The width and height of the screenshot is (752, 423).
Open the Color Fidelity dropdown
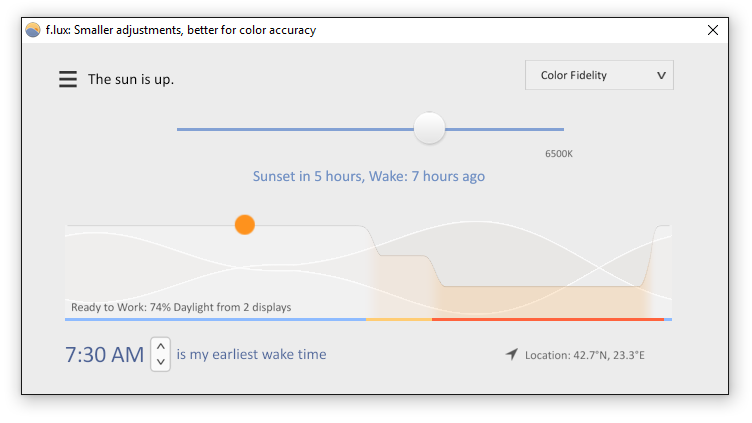[599, 75]
